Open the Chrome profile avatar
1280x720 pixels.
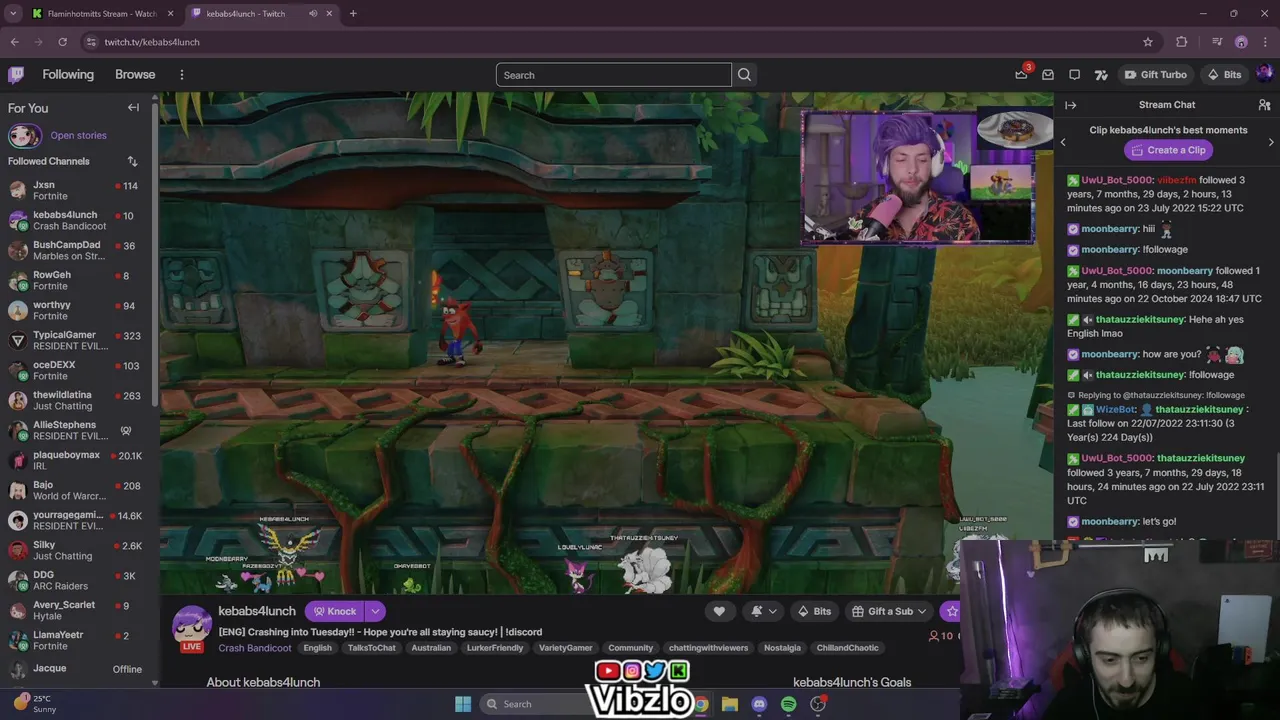1241,42
